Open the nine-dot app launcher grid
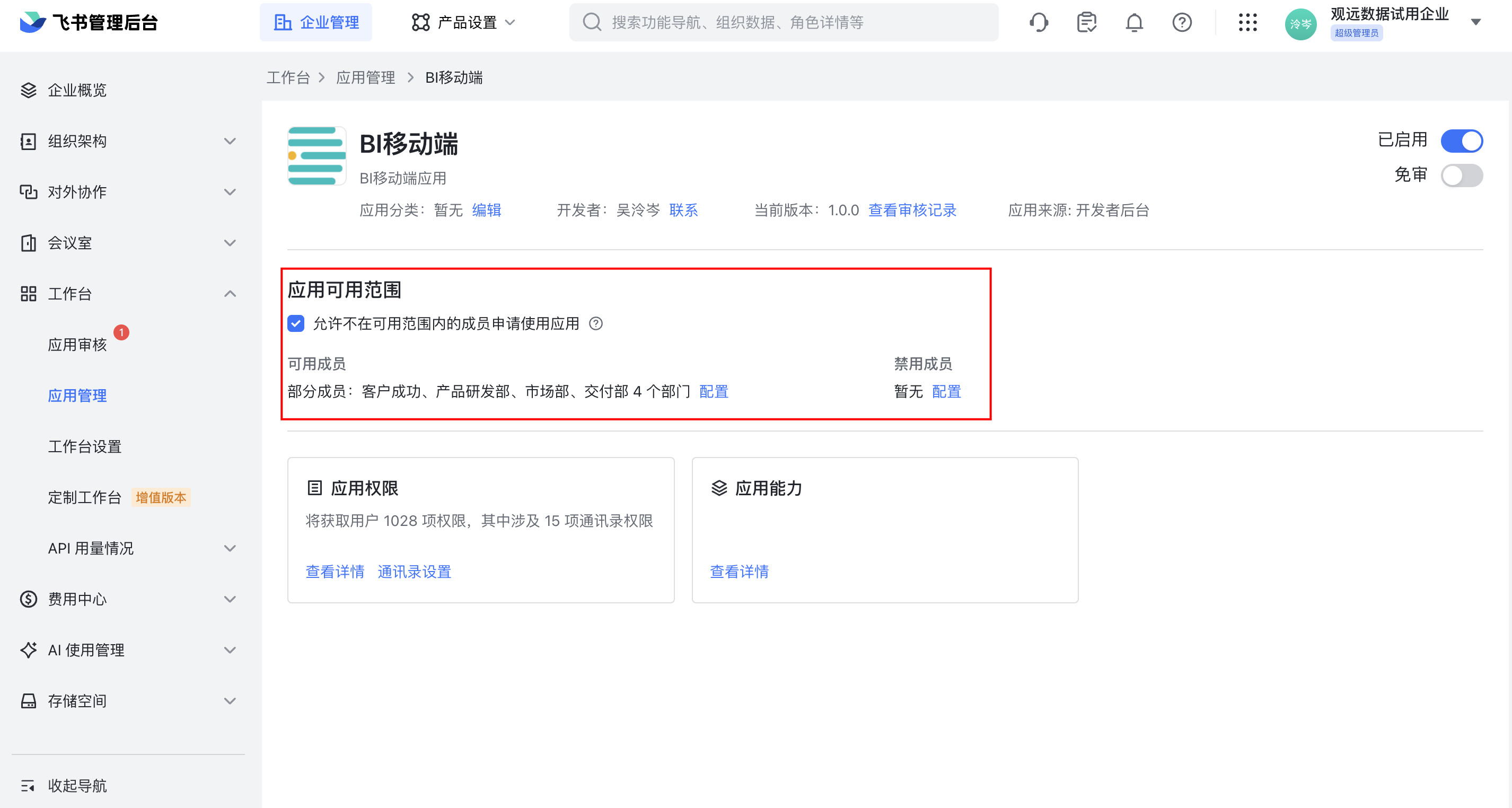This screenshot has width=1512, height=808. [1247, 22]
